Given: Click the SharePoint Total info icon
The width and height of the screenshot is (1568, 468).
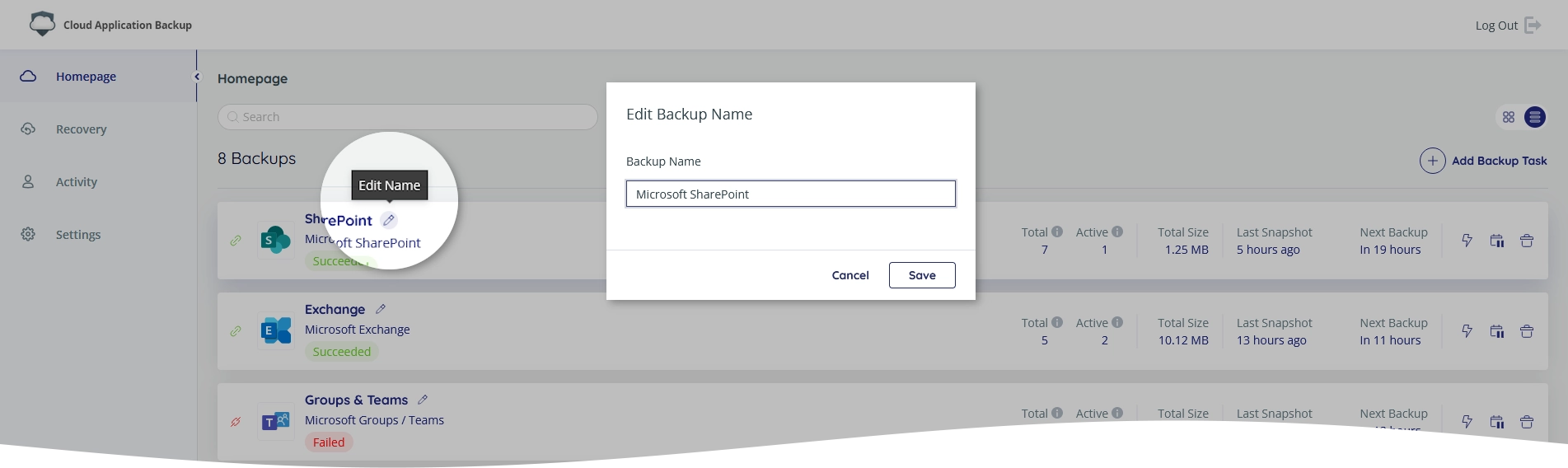Looking at the screenshot, I should click(1057, 232).
